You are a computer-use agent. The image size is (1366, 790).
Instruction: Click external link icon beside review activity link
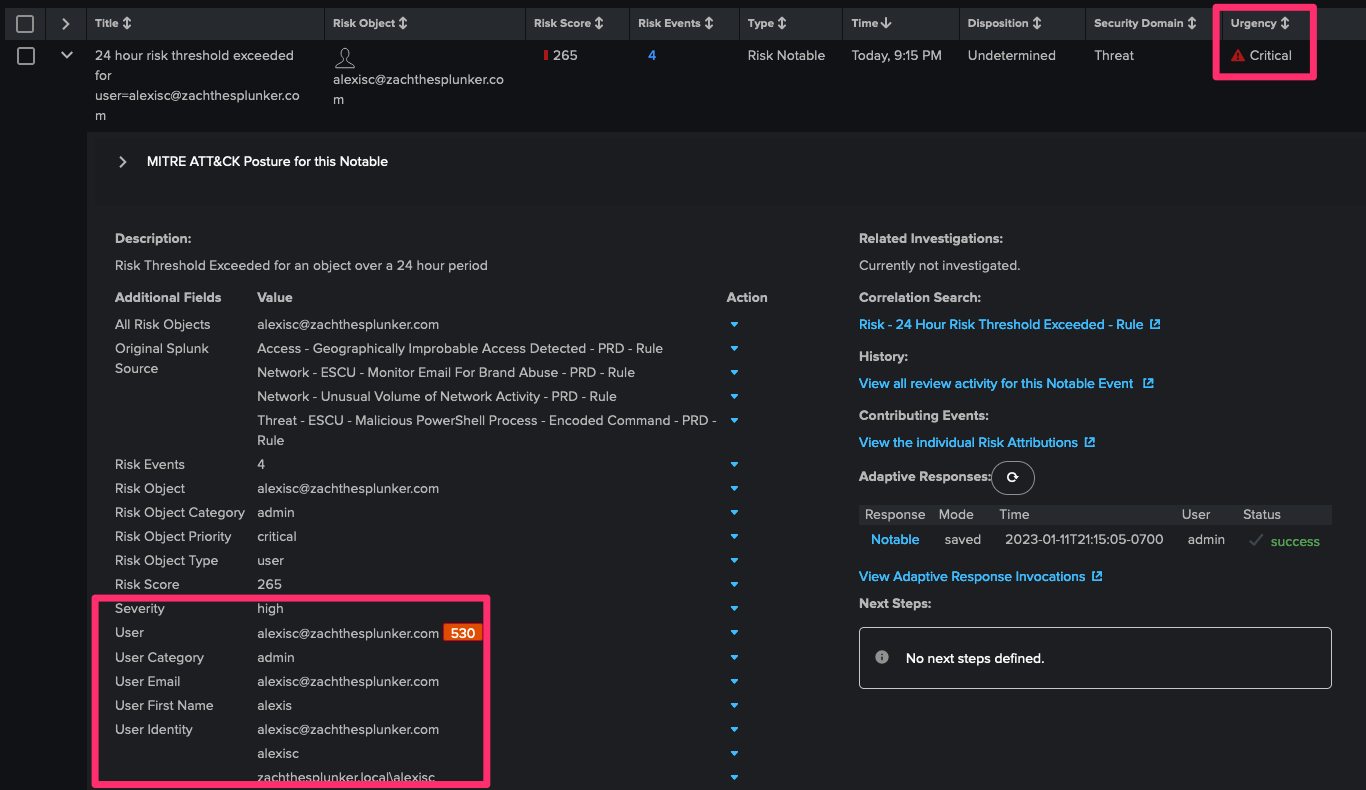point(1148,384)
